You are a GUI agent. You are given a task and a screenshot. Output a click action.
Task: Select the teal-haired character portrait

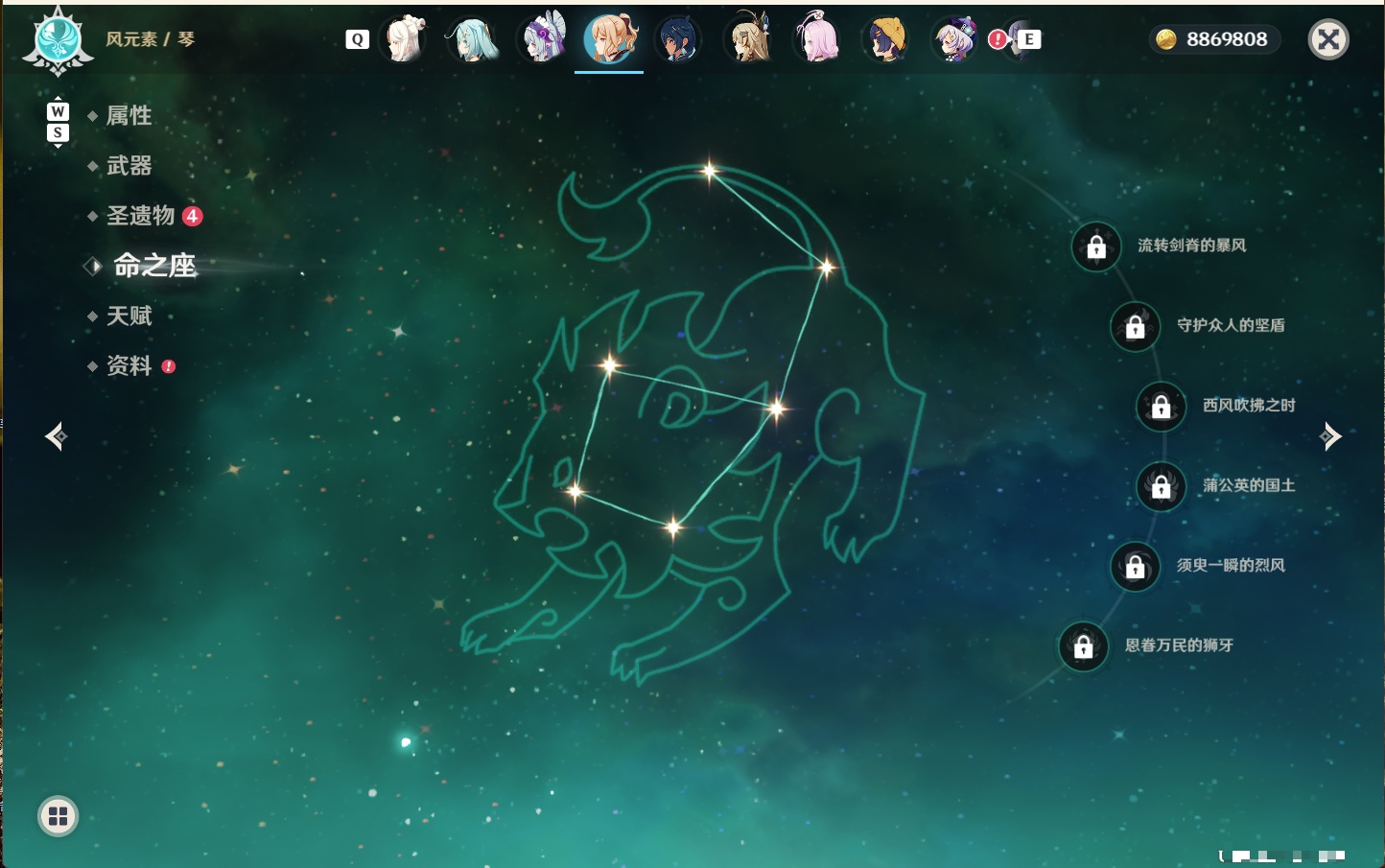[x=473, y=39]
